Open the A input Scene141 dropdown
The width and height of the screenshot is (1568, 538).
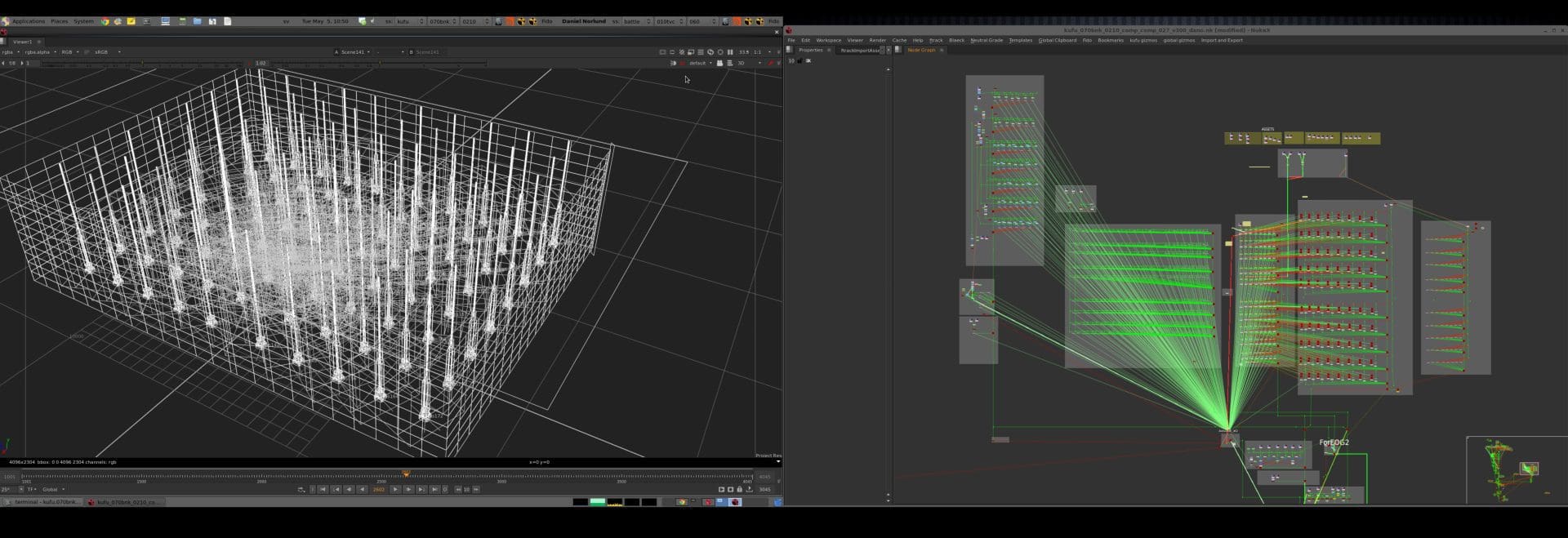pos(357,51)
